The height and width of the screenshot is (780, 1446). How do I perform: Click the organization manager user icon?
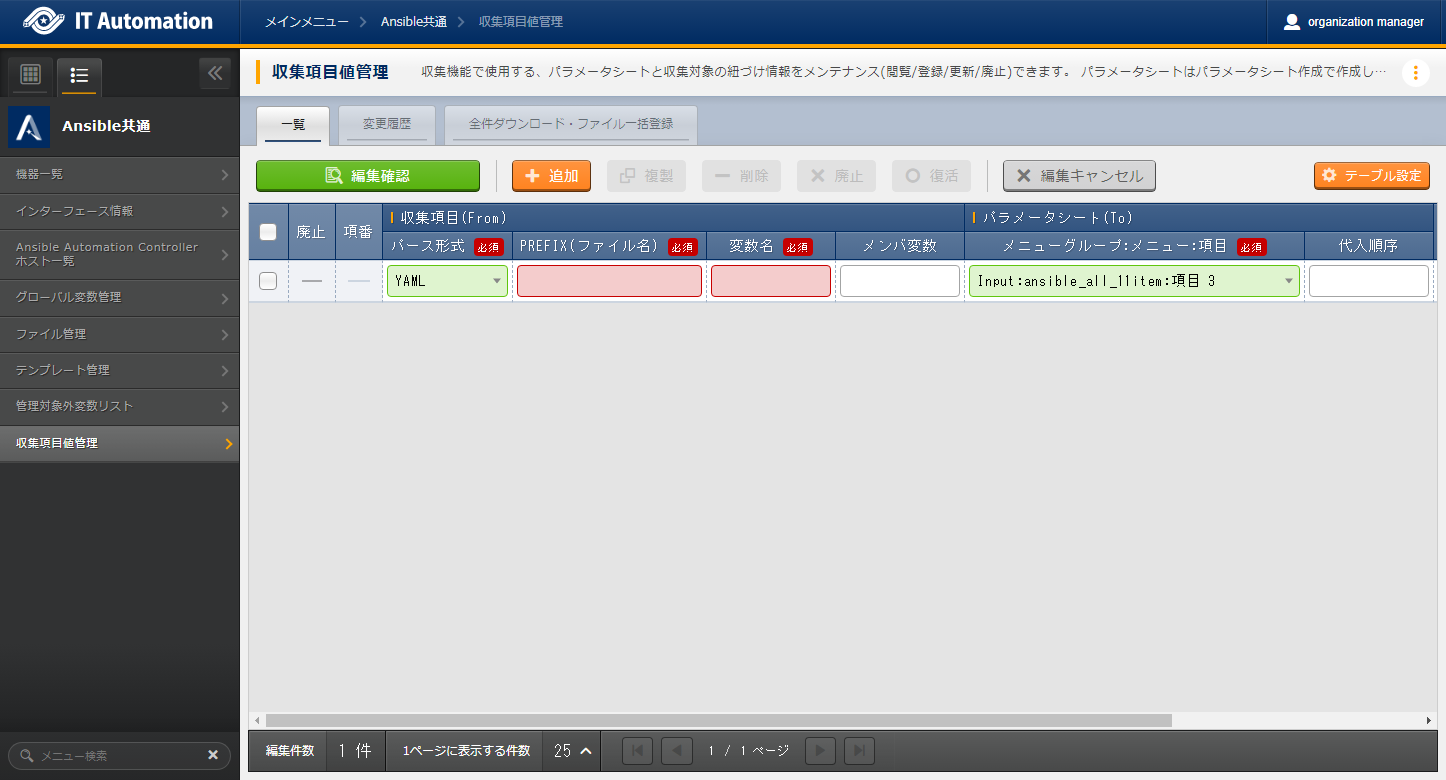click(x=1292, y=22)
